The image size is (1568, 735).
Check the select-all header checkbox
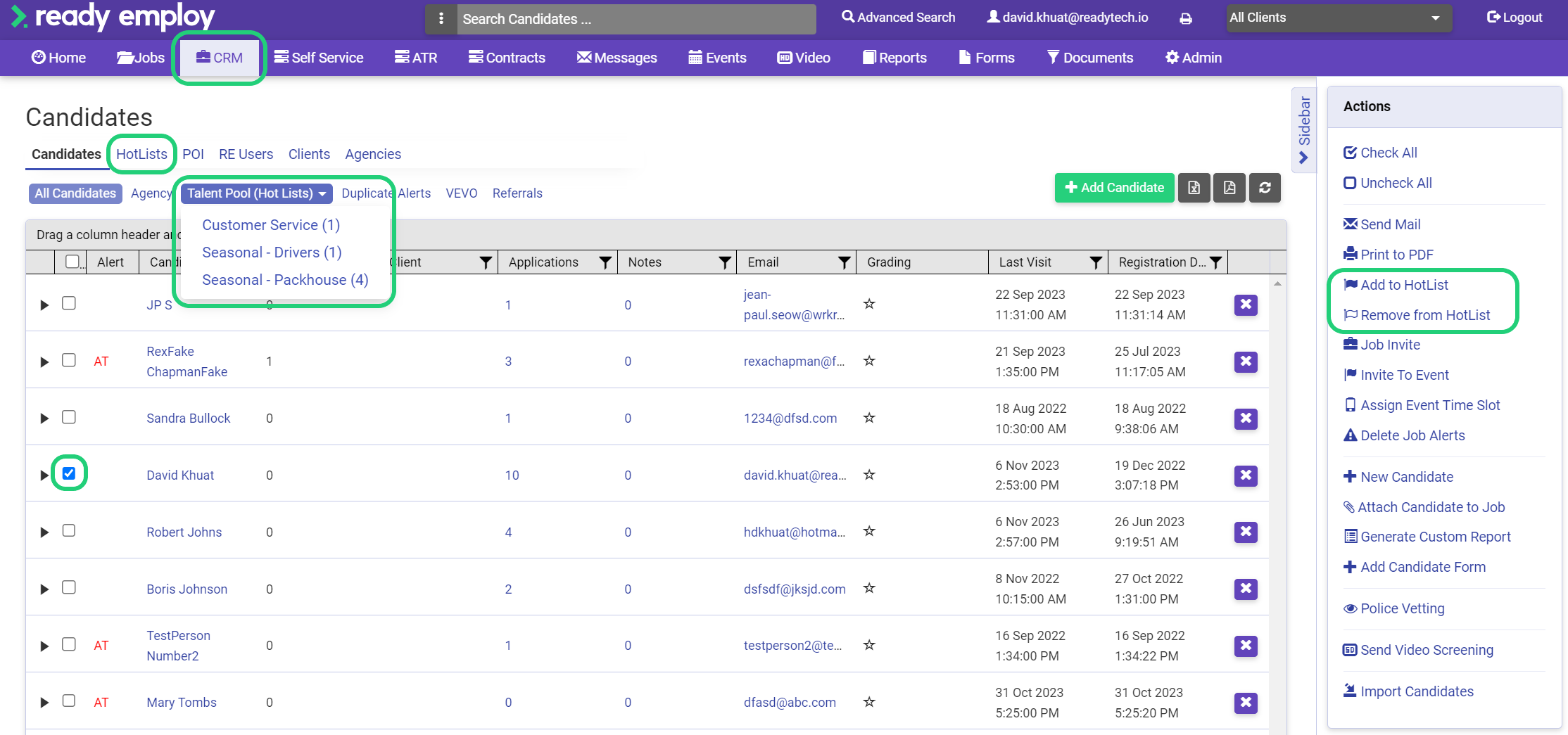(72, 262)
